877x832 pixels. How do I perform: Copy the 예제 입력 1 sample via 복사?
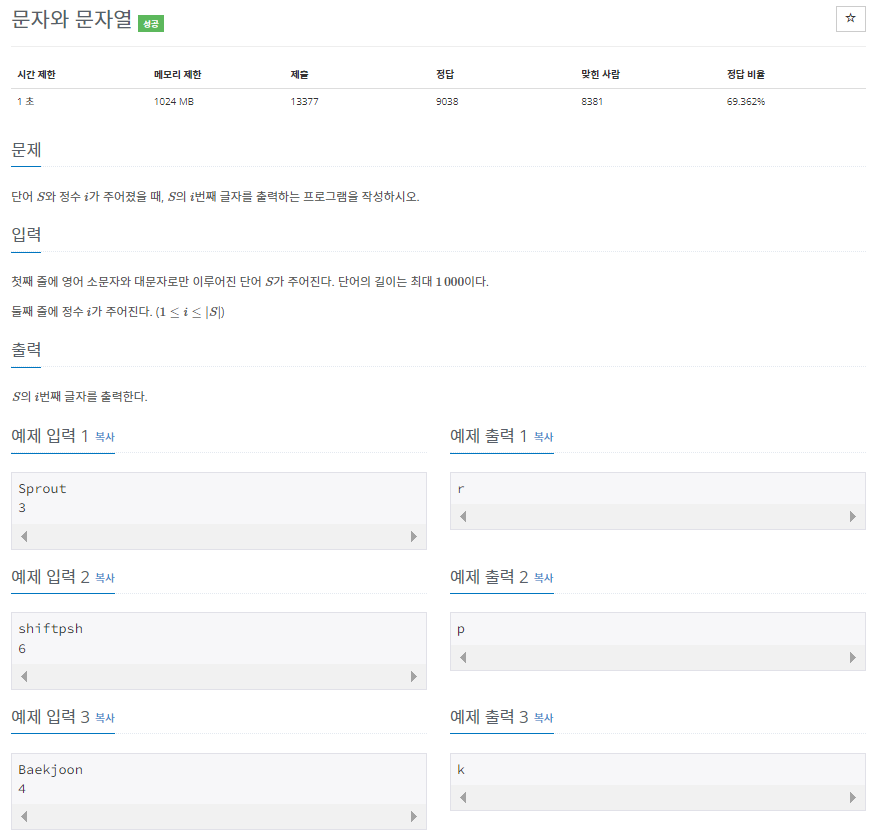coord(104,437)
